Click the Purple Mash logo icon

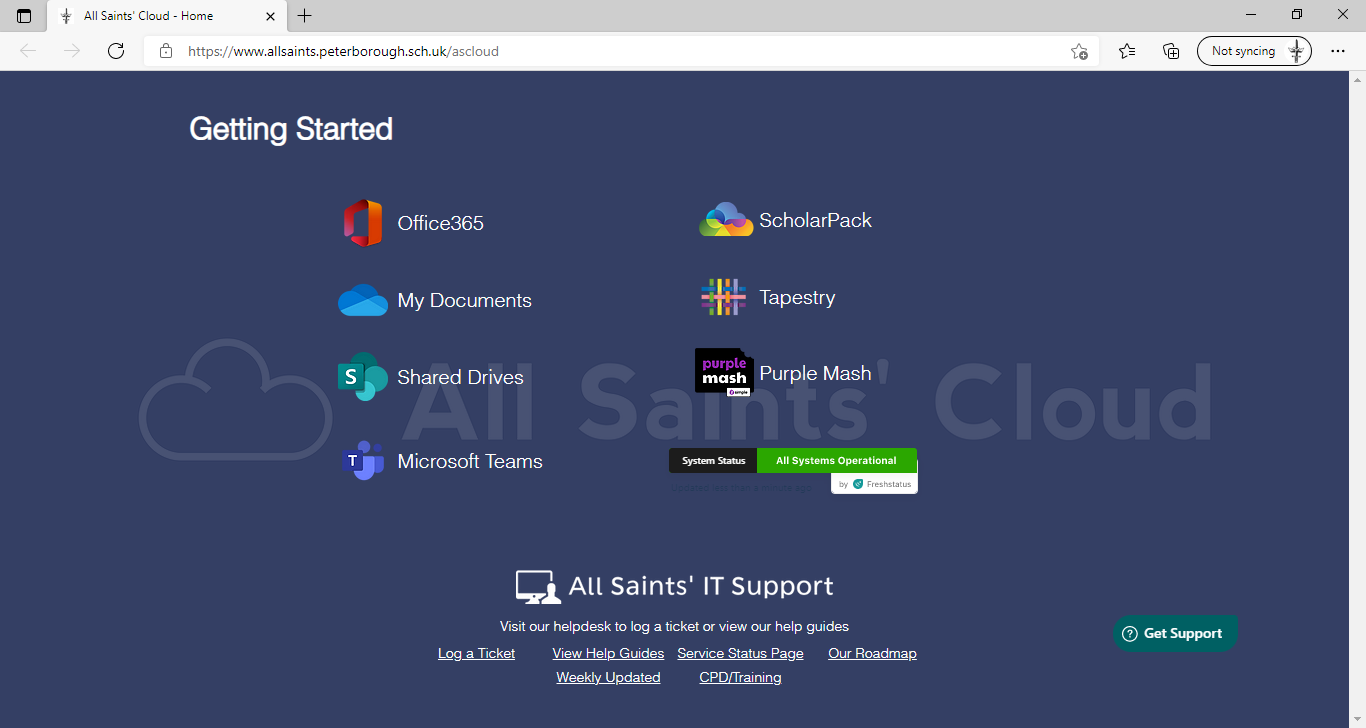(x=724, y=373)
